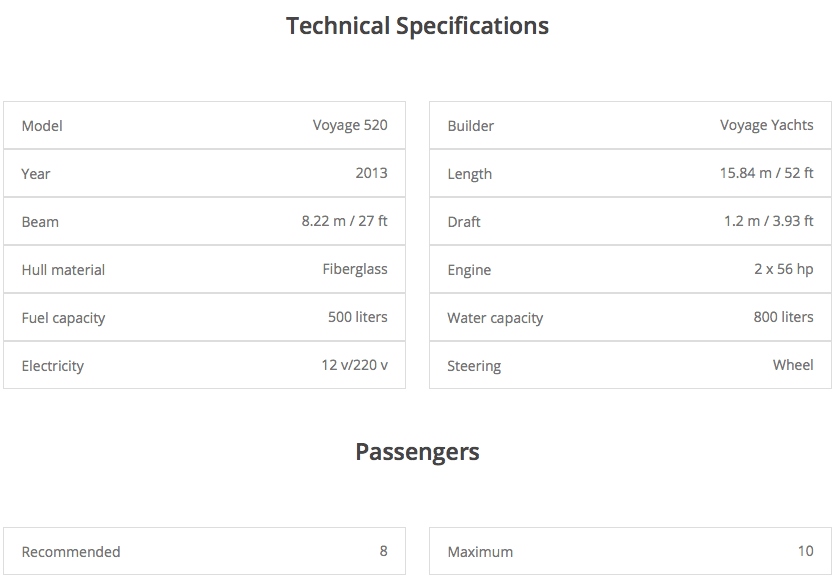The height and width of the screenshot is (580, 835).
Task: Click the Technical Specifications heading
Action: click(417, 26)
